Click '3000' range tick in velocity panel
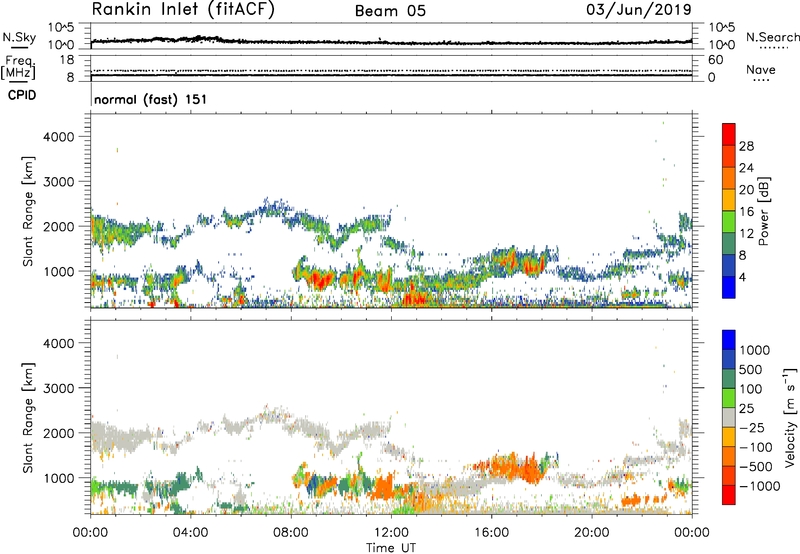The height and width of the screenshot is (554, 800). click(x=59, y=388)
